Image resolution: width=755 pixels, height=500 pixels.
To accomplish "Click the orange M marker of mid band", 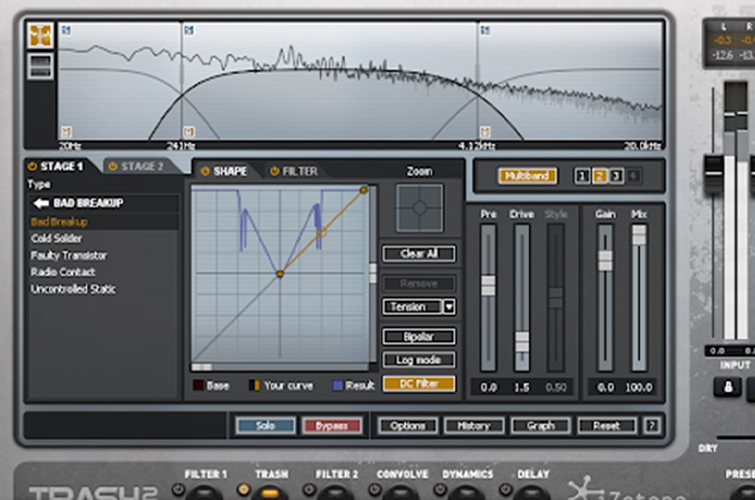I will point(189,132).
